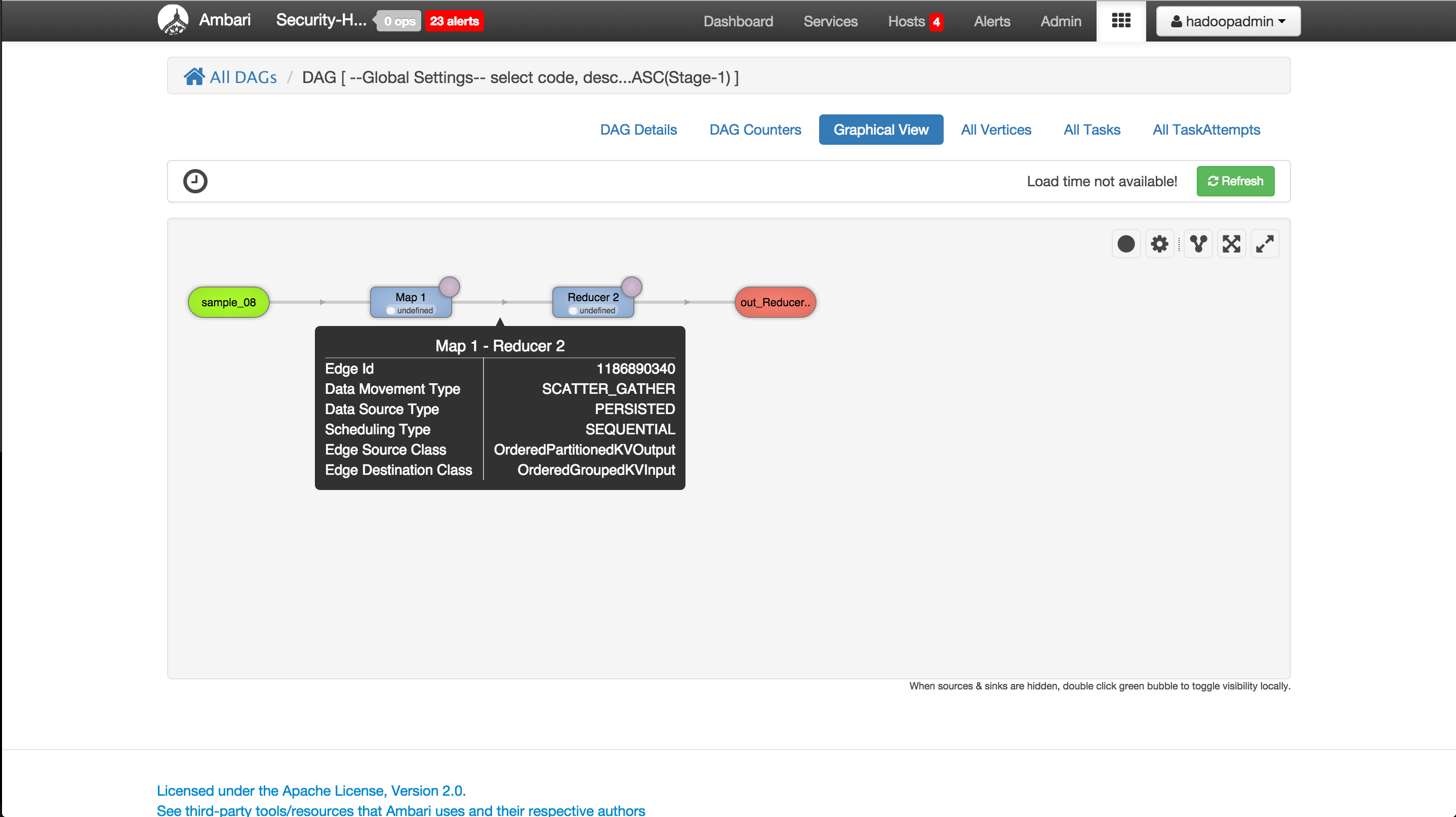
Task: Open the 23 alerts badge
Action: coord(454,21)
